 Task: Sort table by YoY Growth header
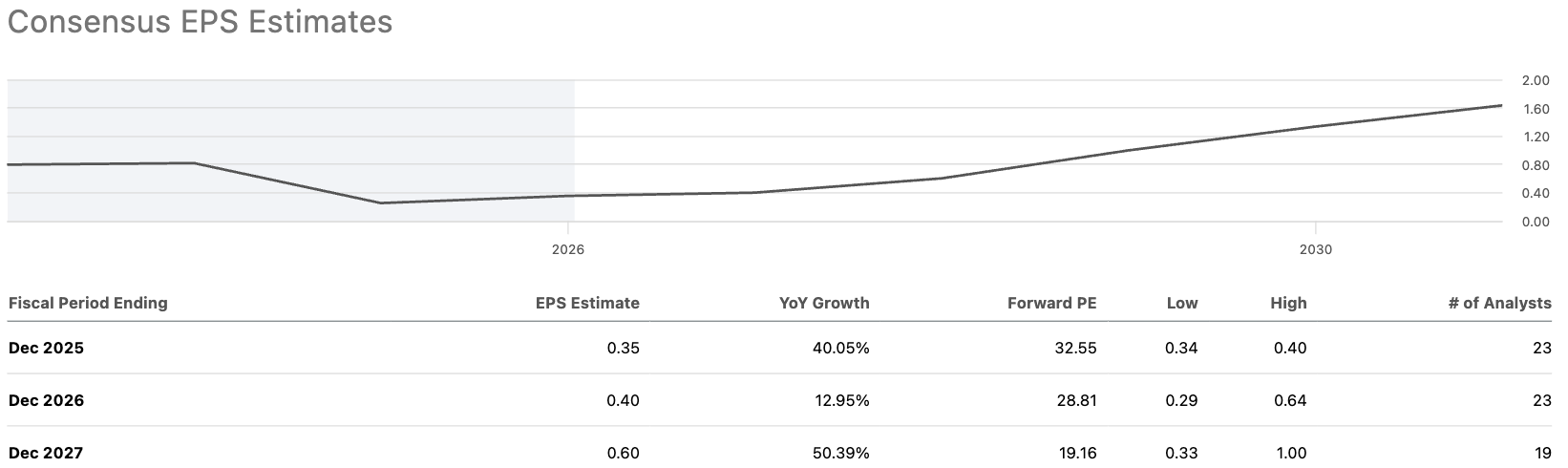tap(824, 303)
